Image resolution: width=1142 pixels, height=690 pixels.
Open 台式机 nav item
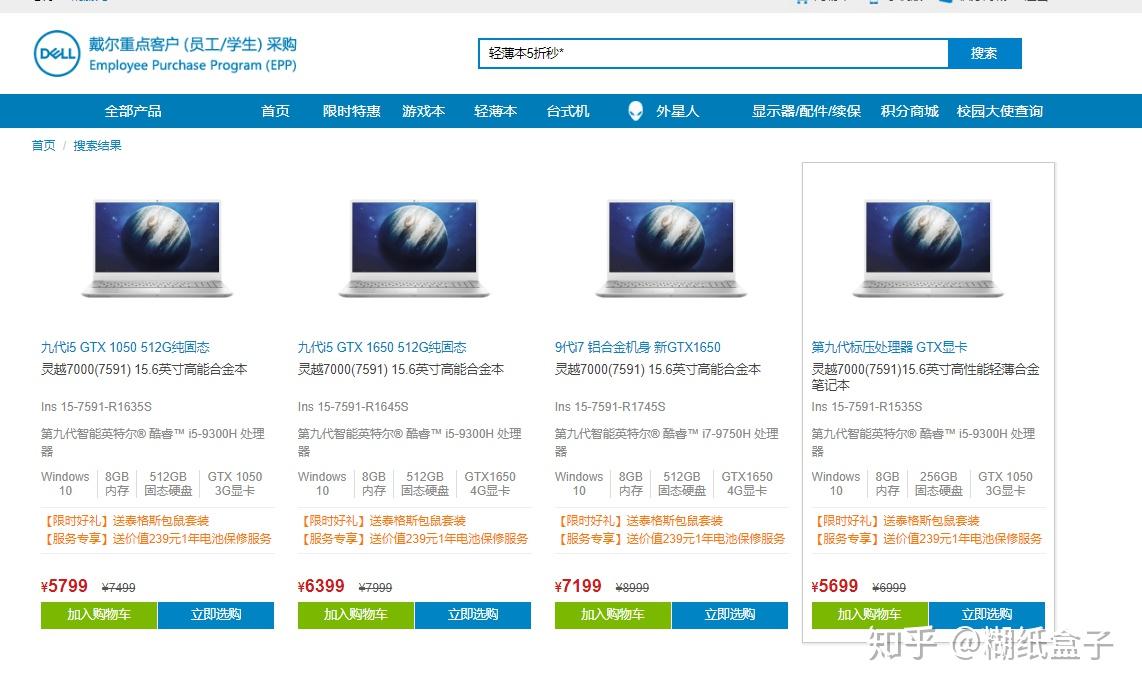[568, 111]
